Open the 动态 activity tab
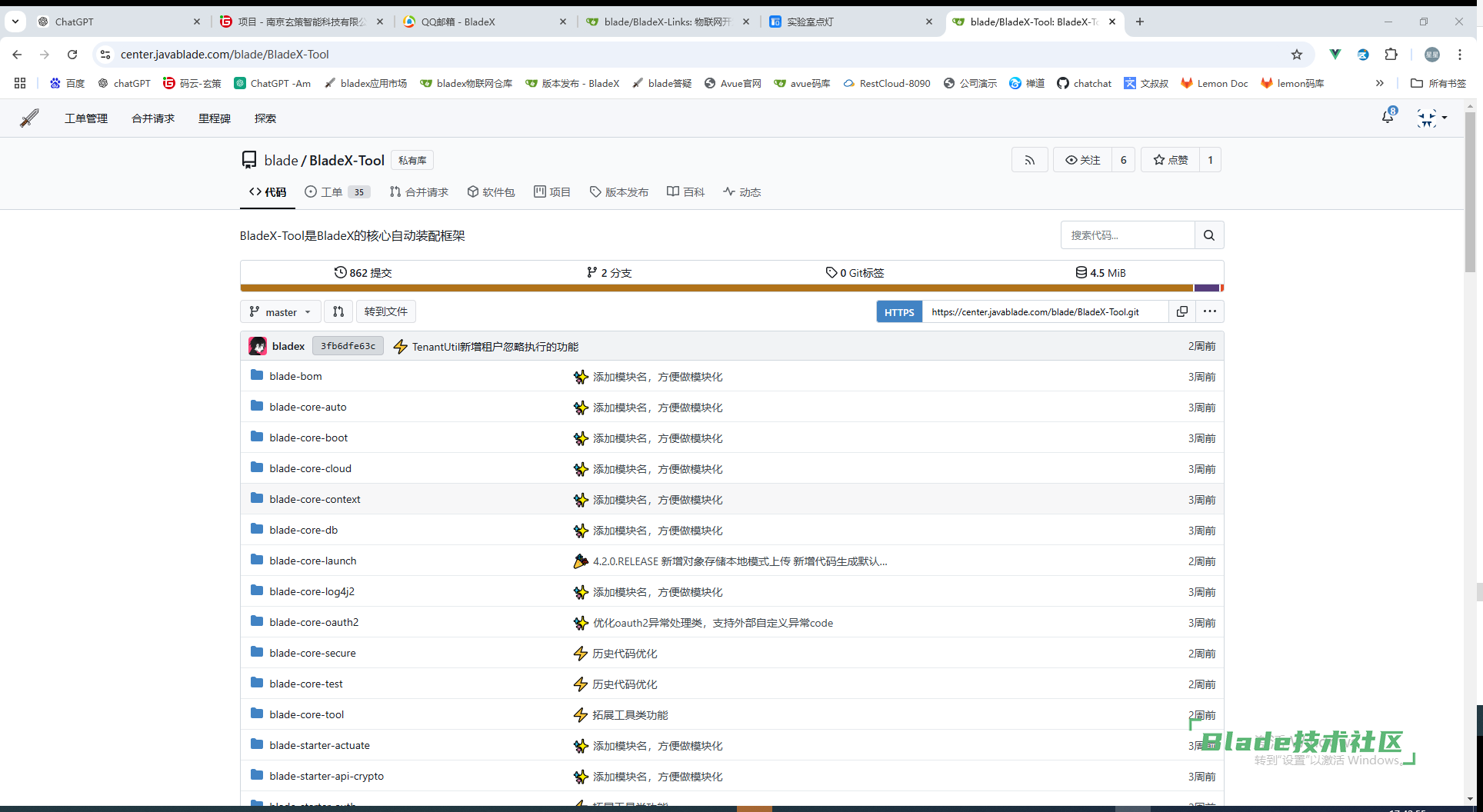Viewport: 1483px width, 812px height. coord(741,192)
